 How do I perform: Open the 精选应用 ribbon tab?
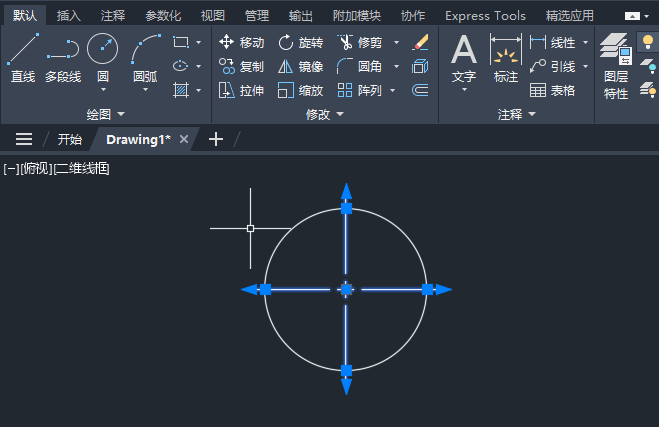[569, 16]
